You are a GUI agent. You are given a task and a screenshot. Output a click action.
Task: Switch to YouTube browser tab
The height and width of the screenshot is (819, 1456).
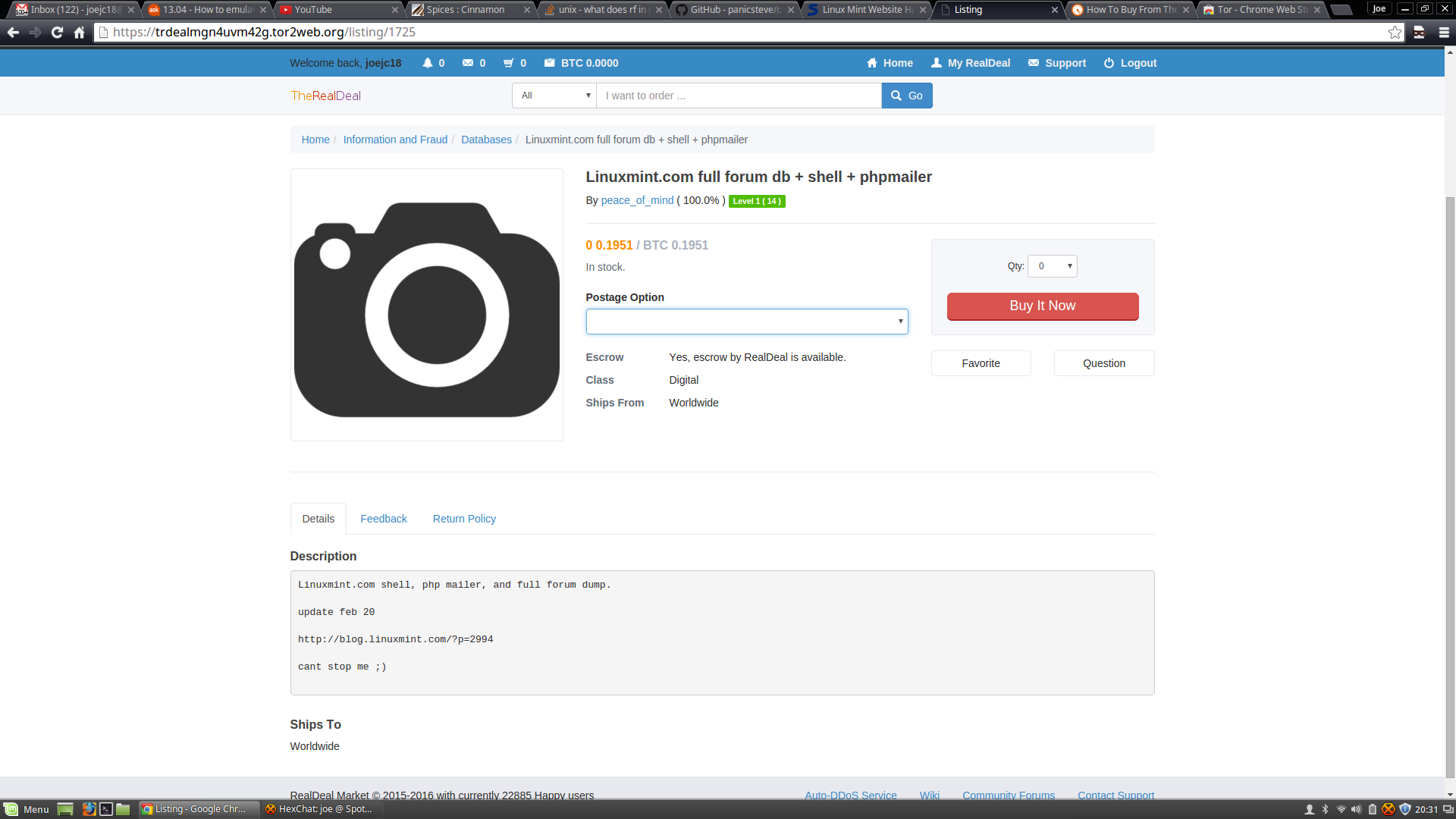[x=337, y=10]
